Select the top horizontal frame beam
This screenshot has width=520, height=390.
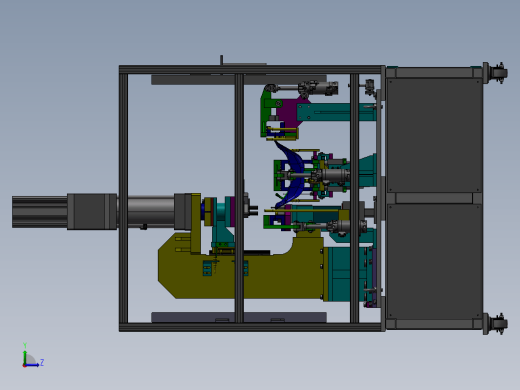252,69
